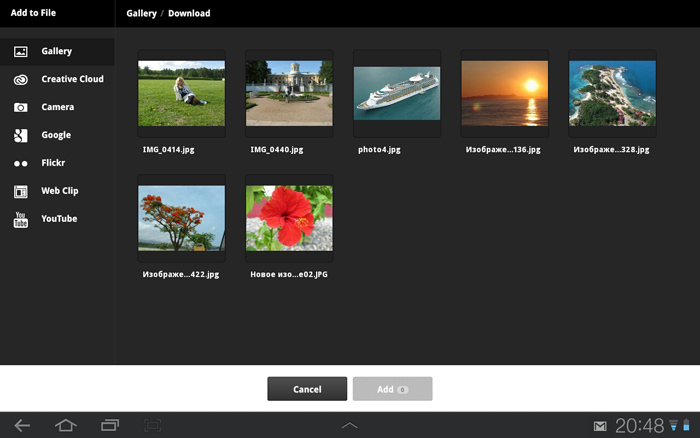Image resolution: width=700 pixels, height=438 pixels.
Task: Open the Web Clip source icon
Action: (20, 191)
